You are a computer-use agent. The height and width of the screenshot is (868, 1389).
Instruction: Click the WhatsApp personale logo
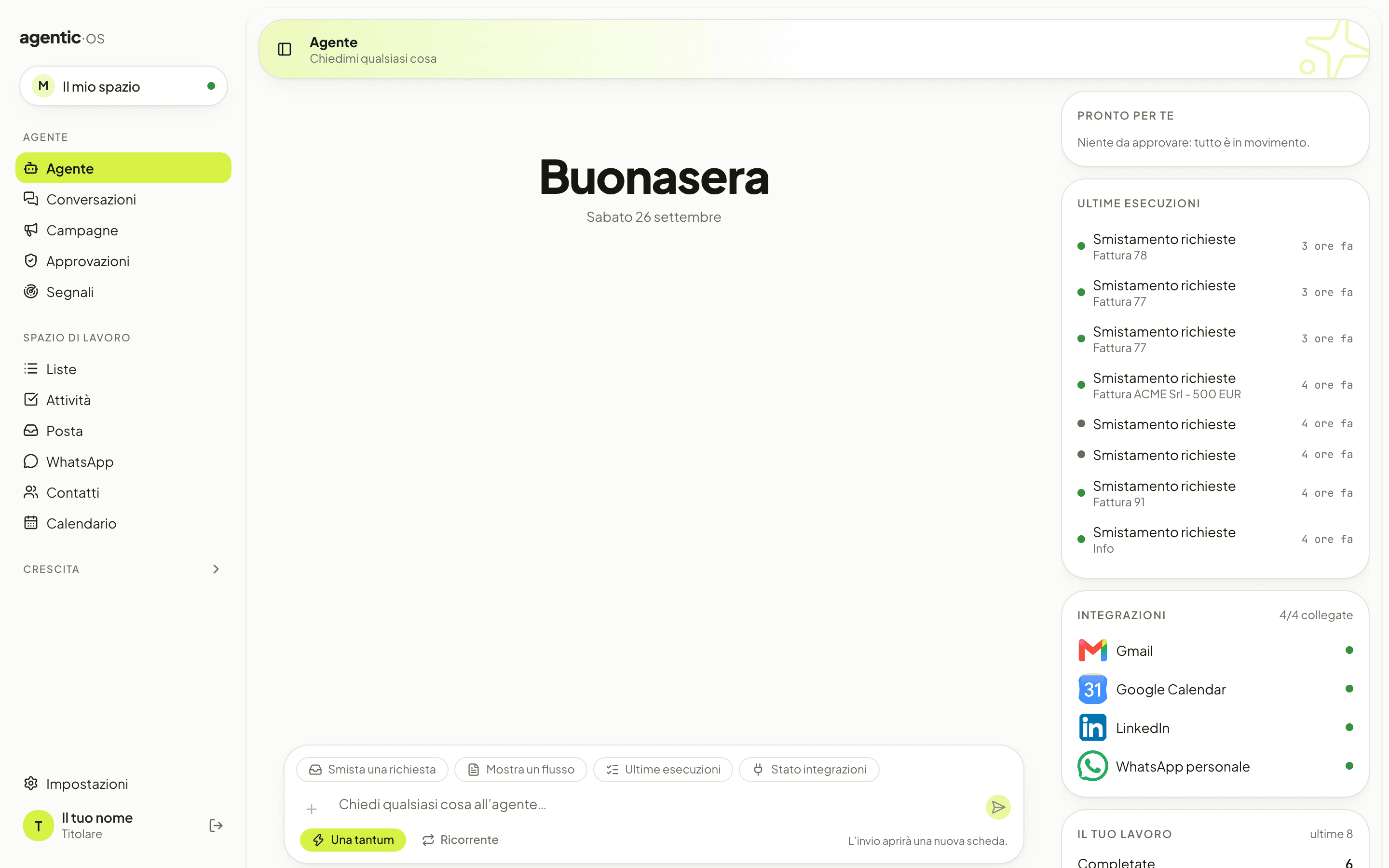[x=1092, y=766]
